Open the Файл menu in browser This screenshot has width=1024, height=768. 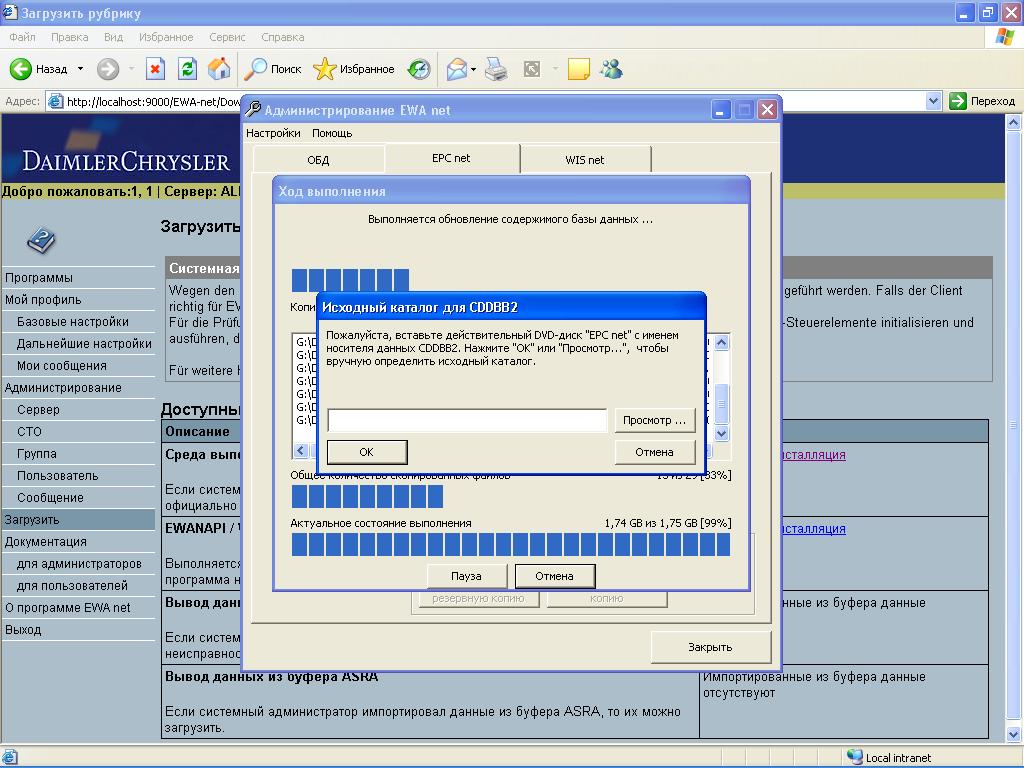point(22,37)
